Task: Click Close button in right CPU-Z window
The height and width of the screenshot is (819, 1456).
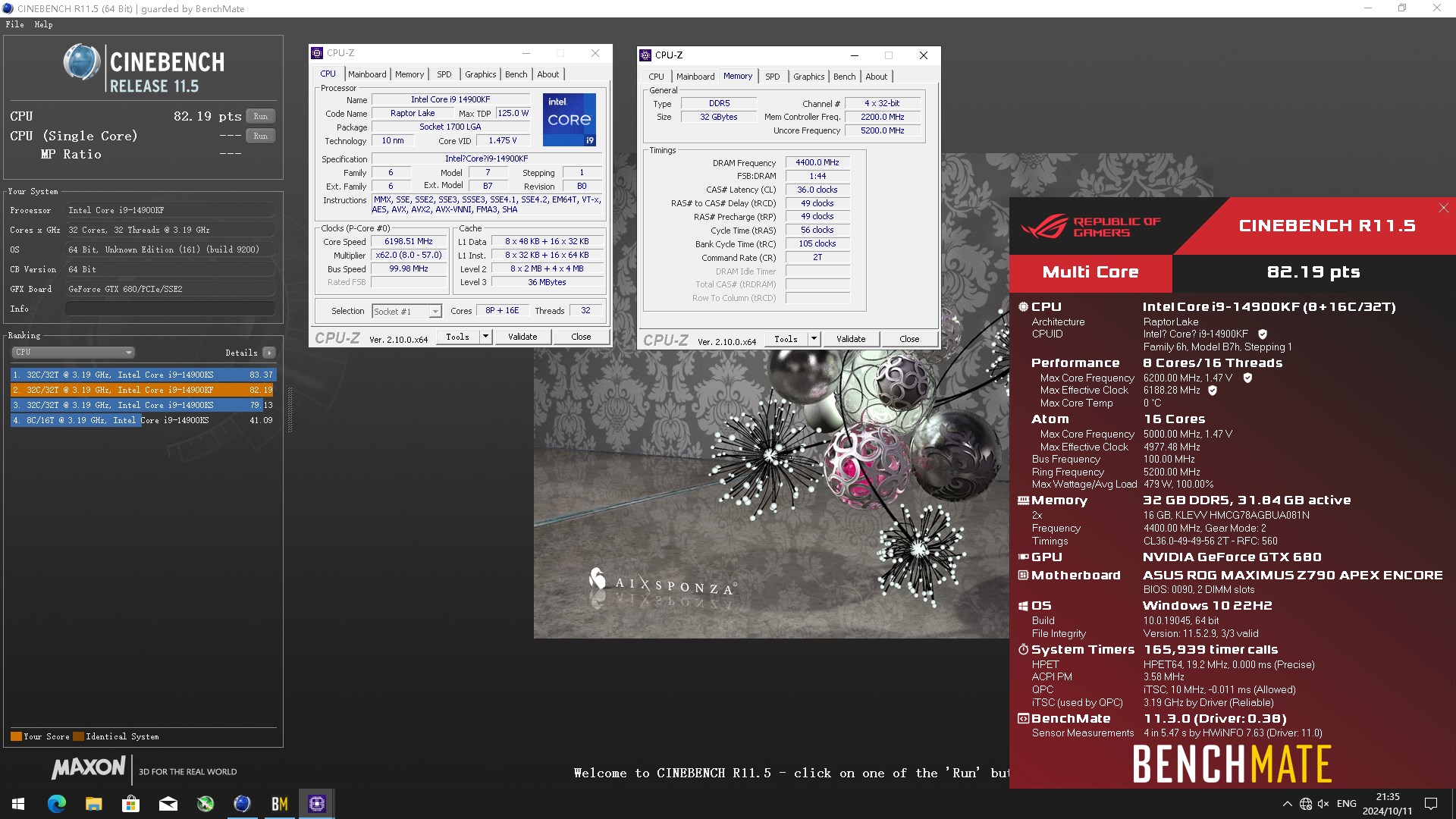Action: 909,339
